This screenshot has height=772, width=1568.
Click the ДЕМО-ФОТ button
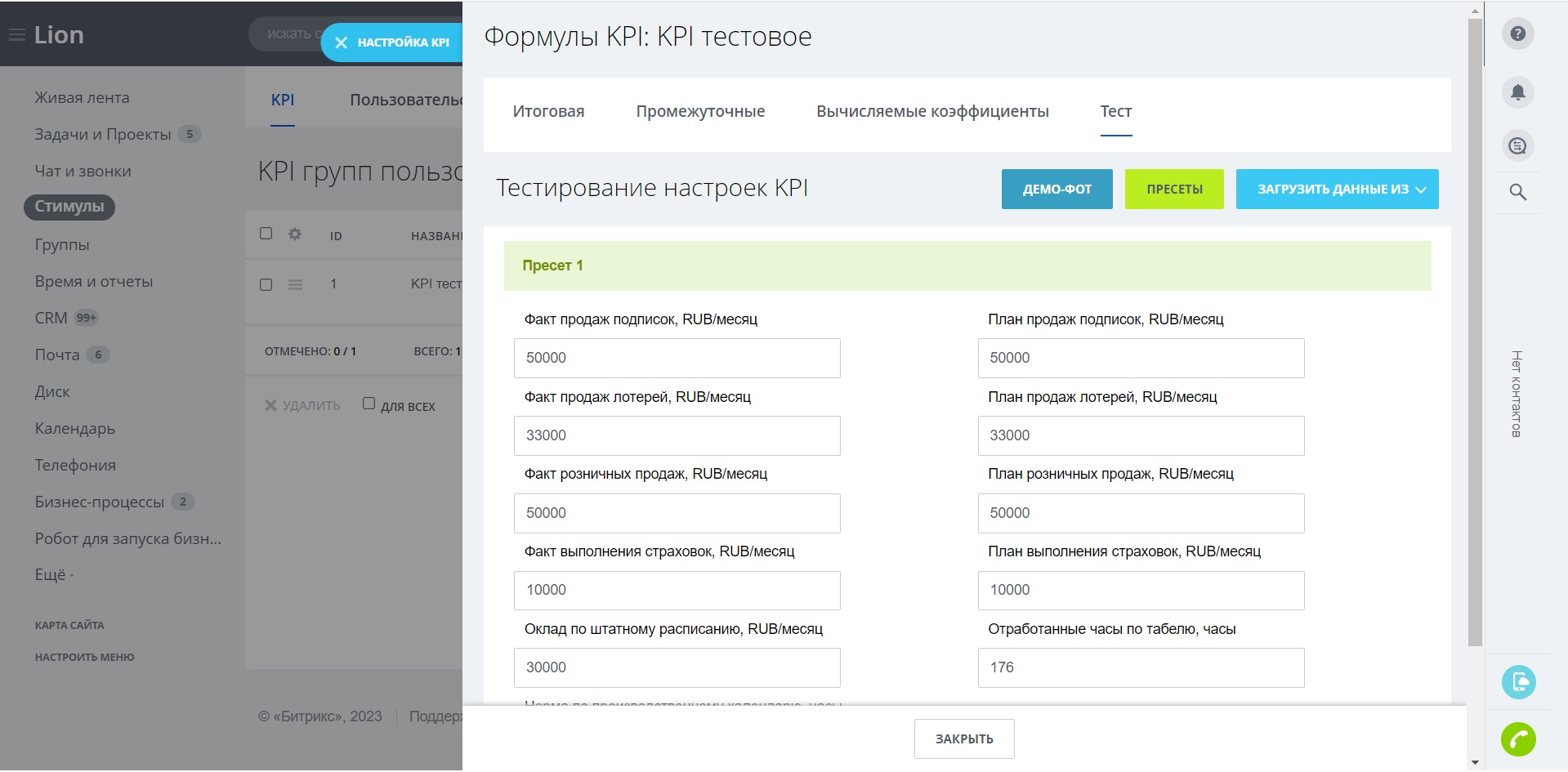pyautogui.click(x=1057, y=190)
